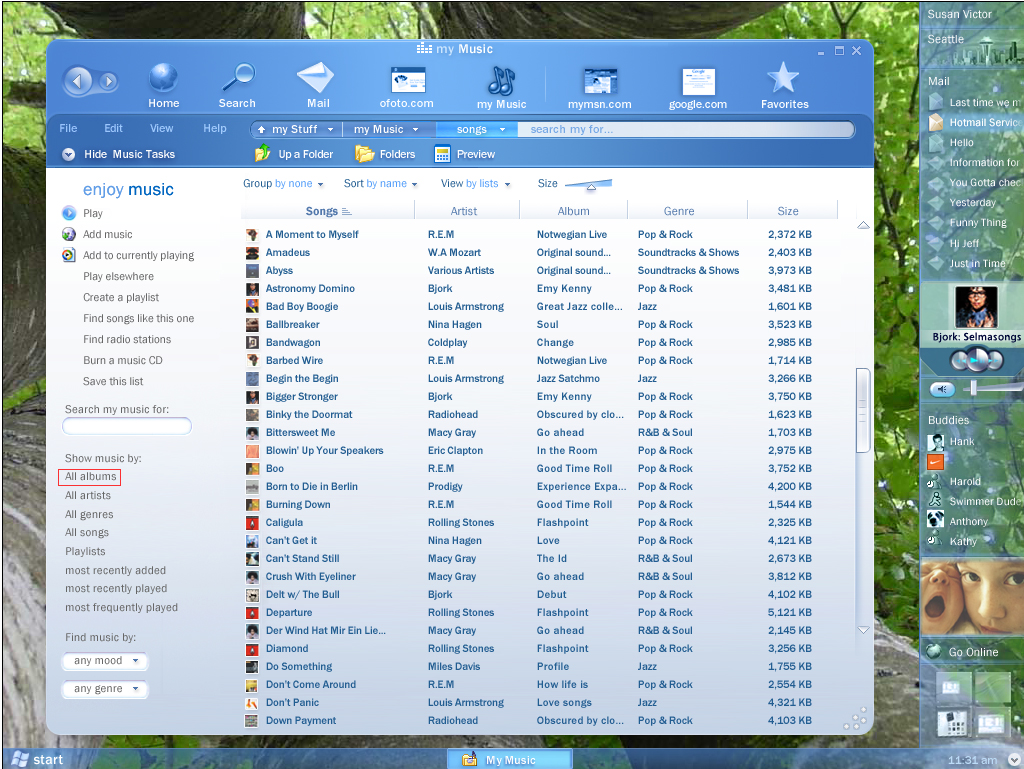
Task: Show music by All artists
Action: [88, 495]
